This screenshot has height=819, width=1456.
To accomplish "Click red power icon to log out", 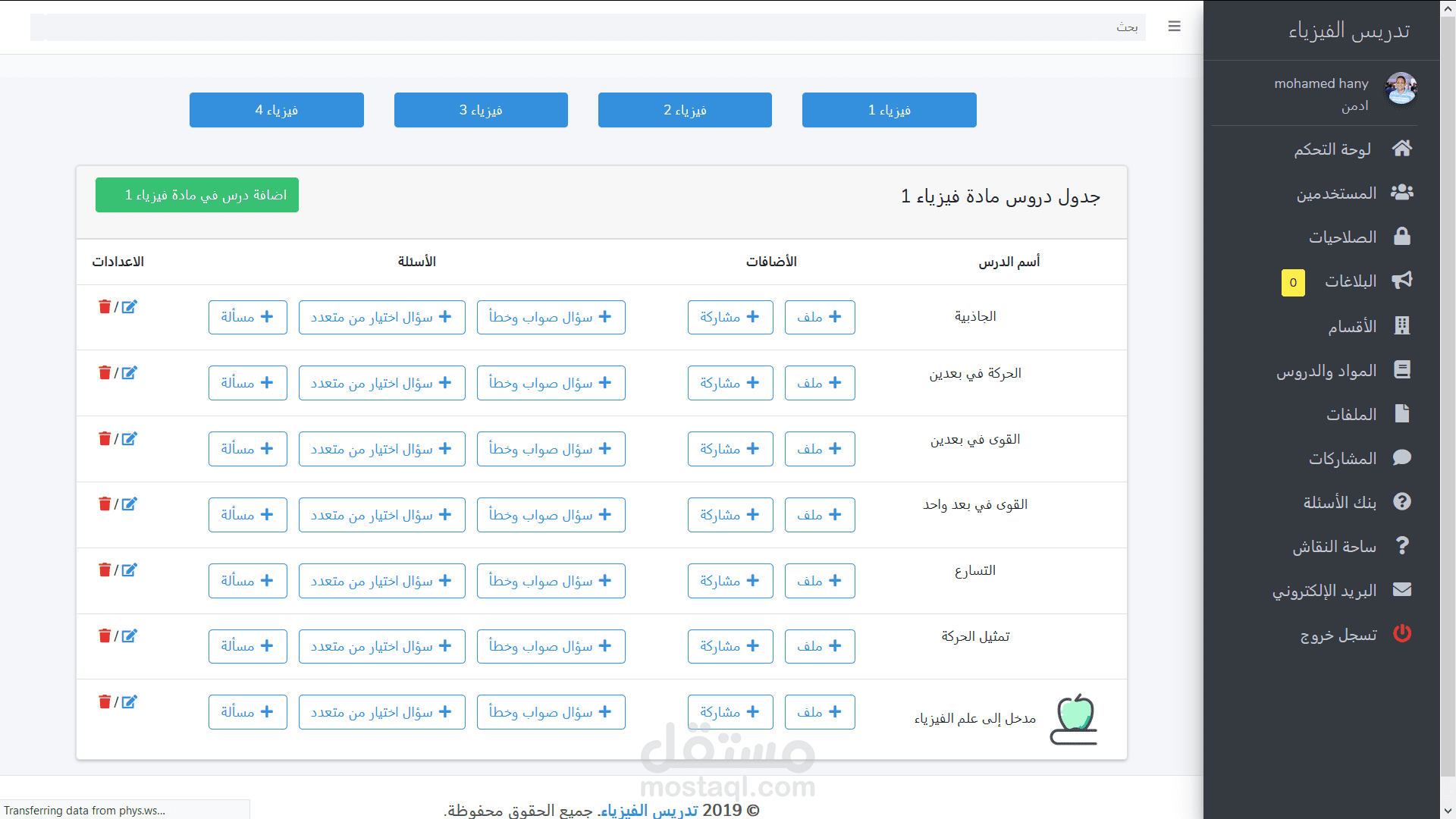I will pyautogui.click(x=1401, y=634).
